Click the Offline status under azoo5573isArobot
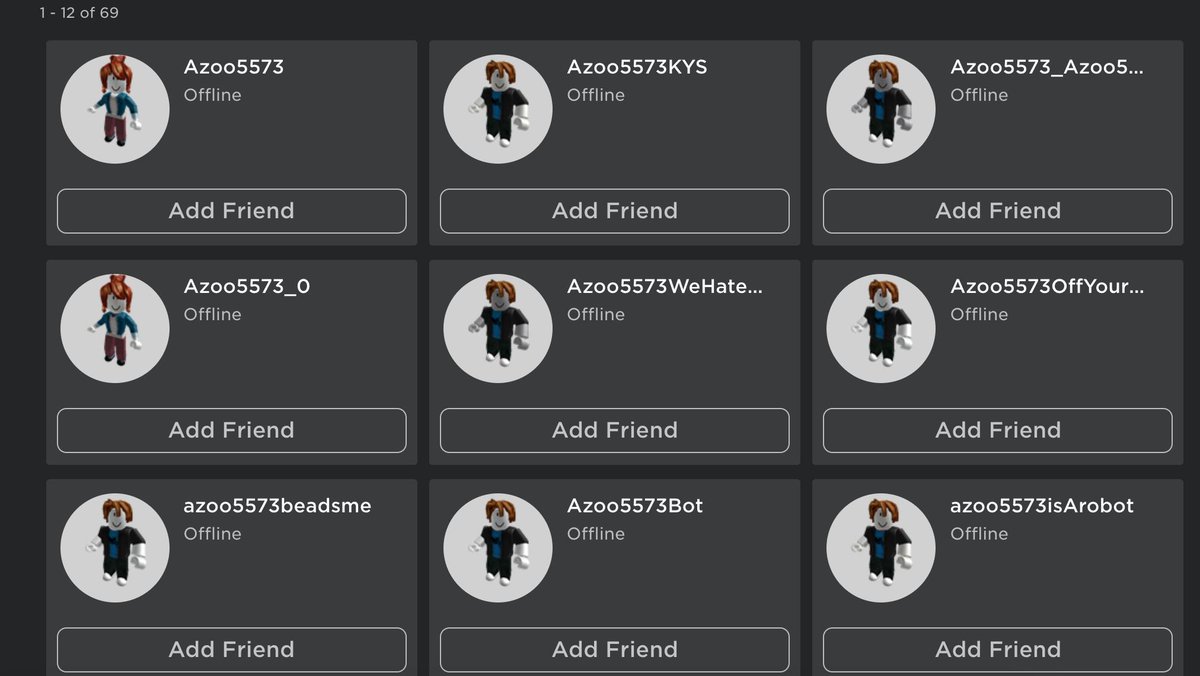This screenshot has width=1200, height=676. click(x=979, y=534)
